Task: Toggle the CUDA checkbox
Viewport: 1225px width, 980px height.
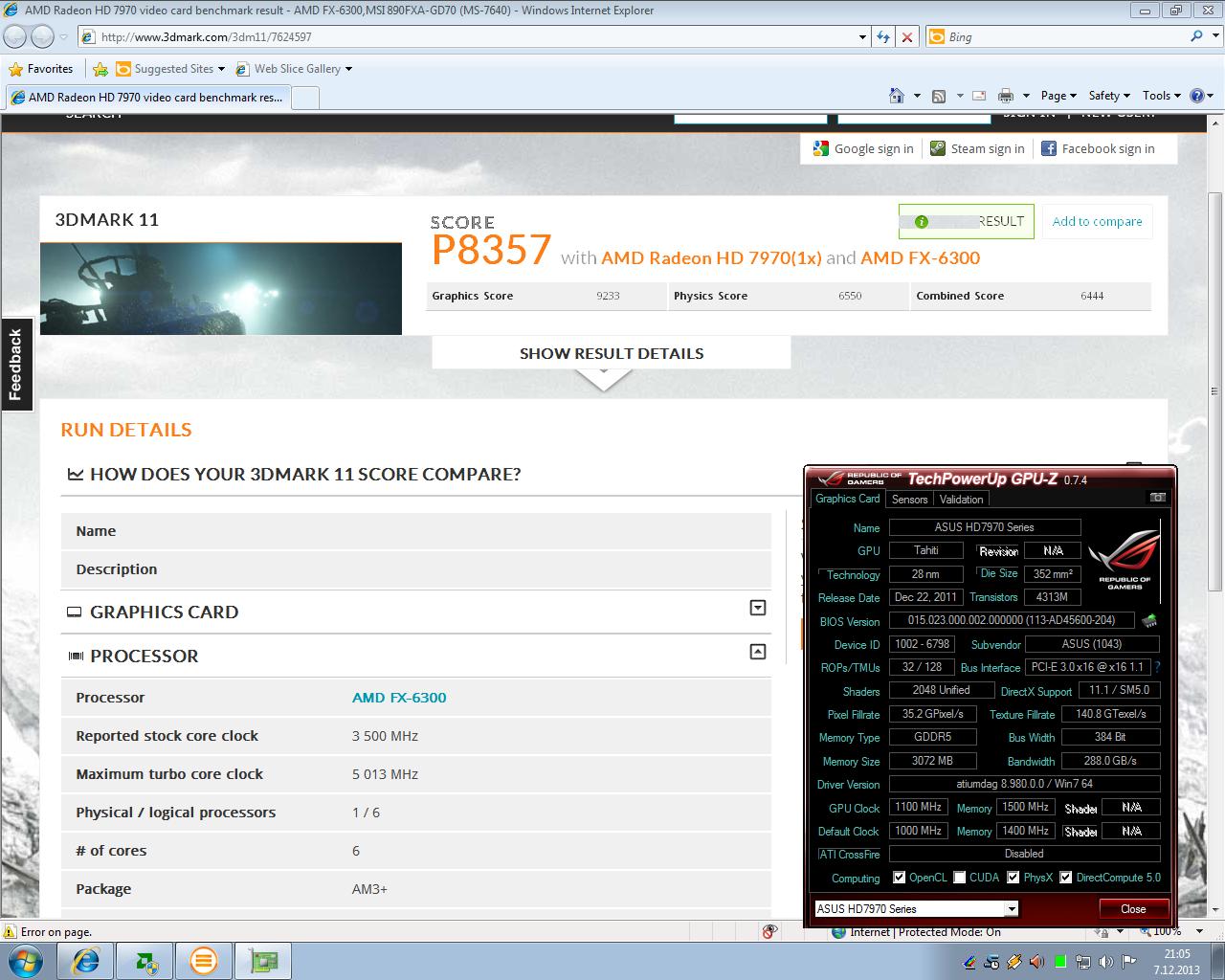Action: 959,877
